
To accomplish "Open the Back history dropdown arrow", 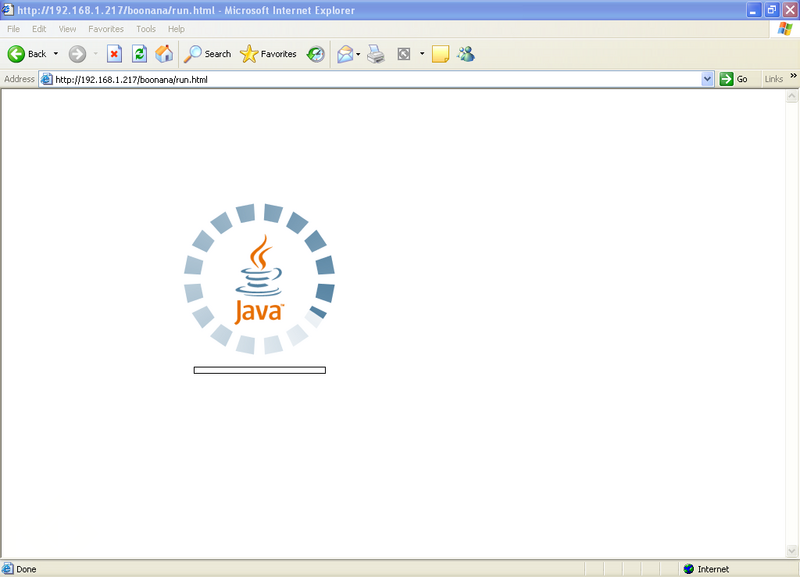I will coord(56,54).
